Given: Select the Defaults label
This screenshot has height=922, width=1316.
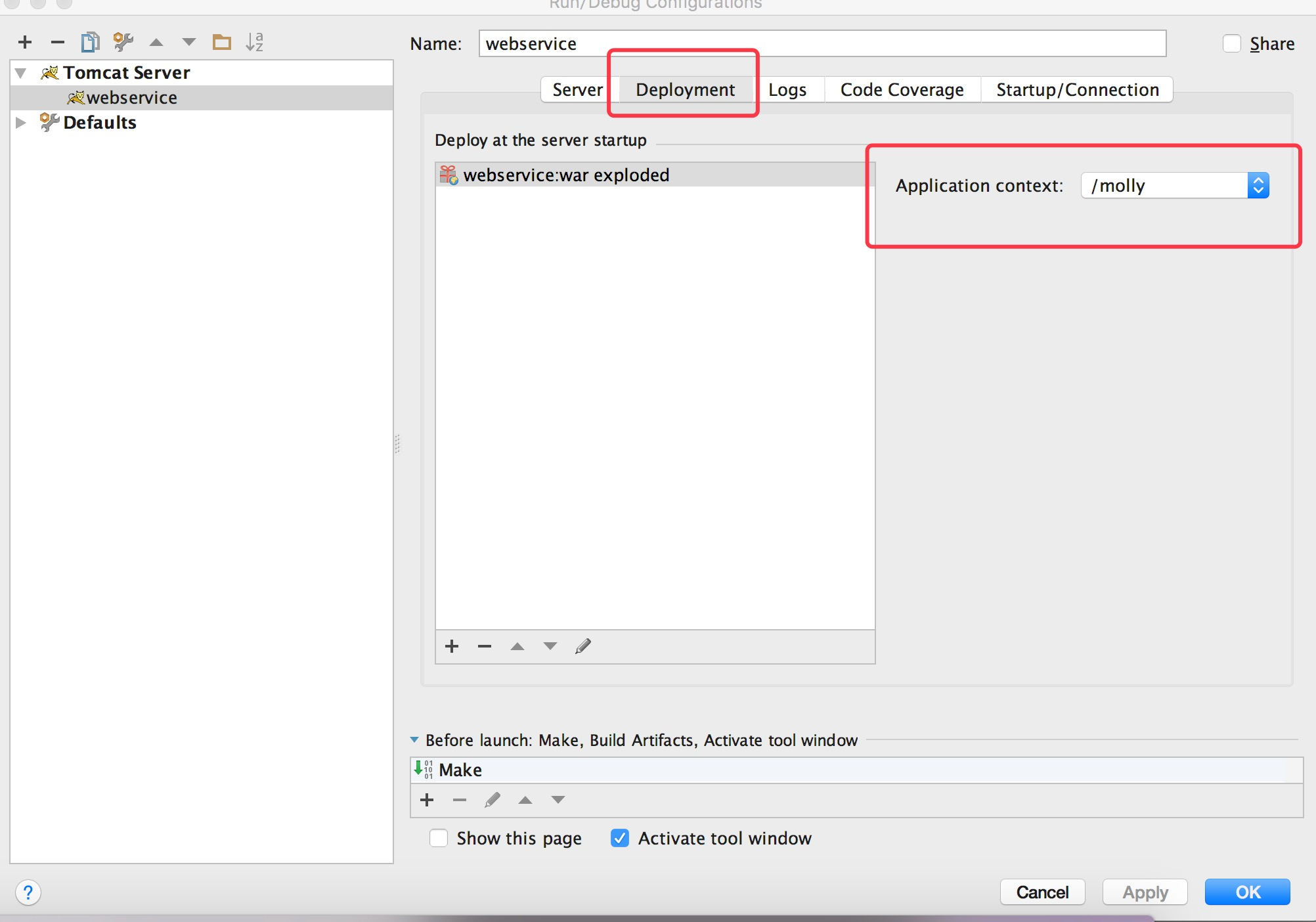Looking at the screenshot, I should point(100,122).
